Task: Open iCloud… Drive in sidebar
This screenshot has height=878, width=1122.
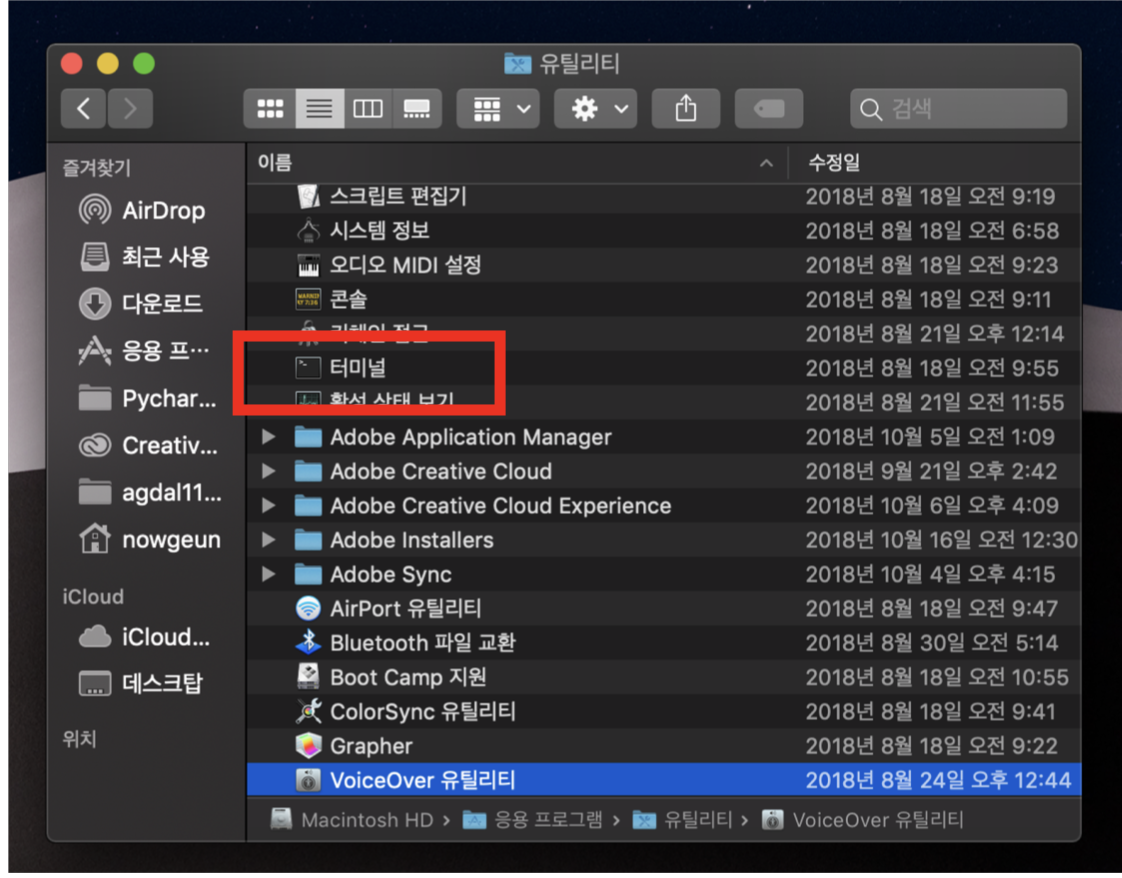Action: [145, 636]
